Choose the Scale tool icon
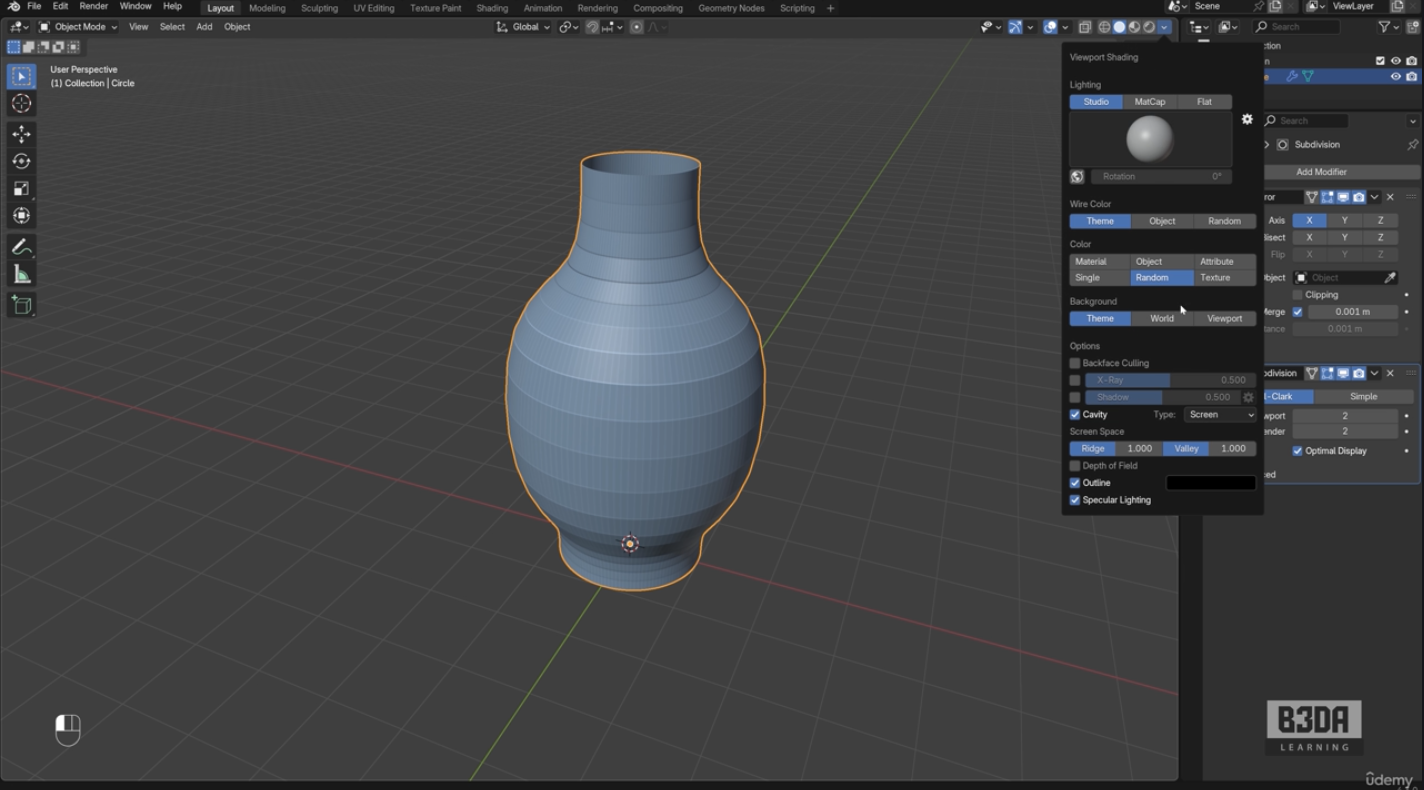1424x790 pixels. [21, 188]
